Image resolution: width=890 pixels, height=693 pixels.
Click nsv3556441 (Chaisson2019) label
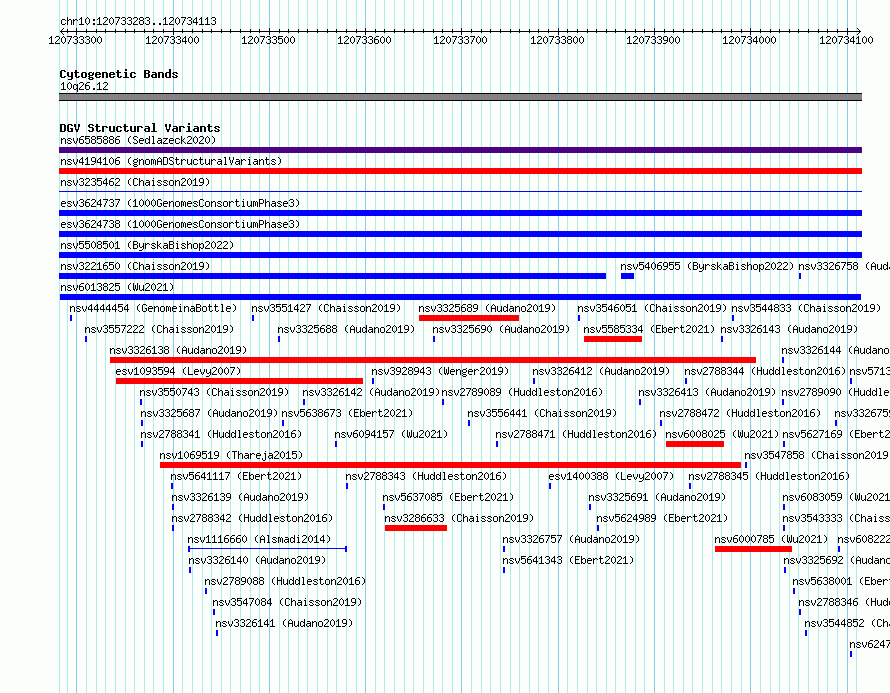click(542, 413)
